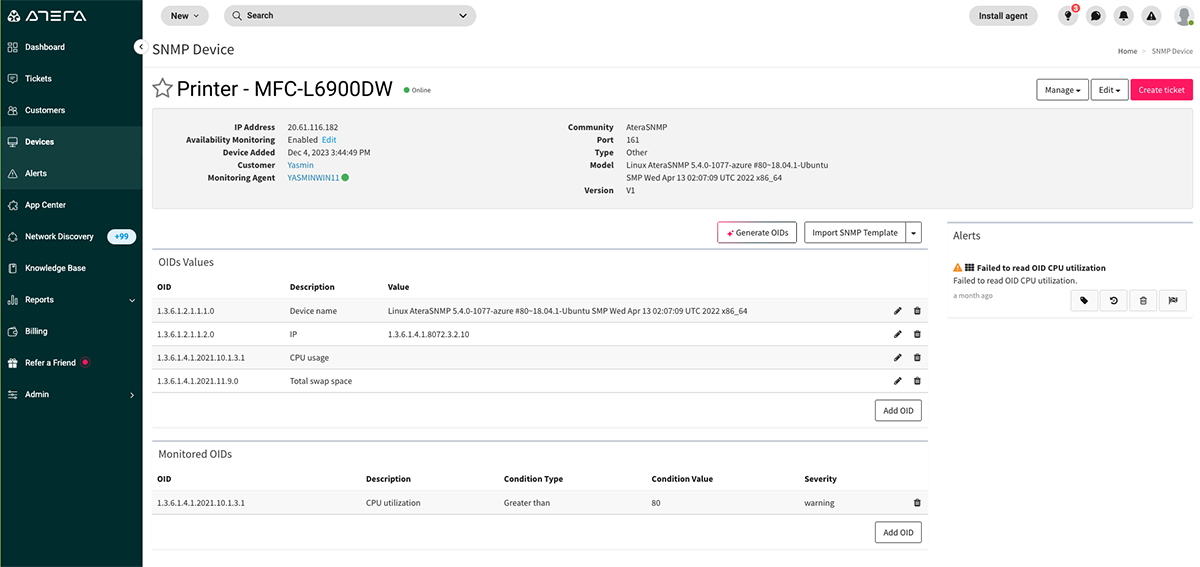Resolve the alert with the flag icon
1200x567 pixels.
1172,300
